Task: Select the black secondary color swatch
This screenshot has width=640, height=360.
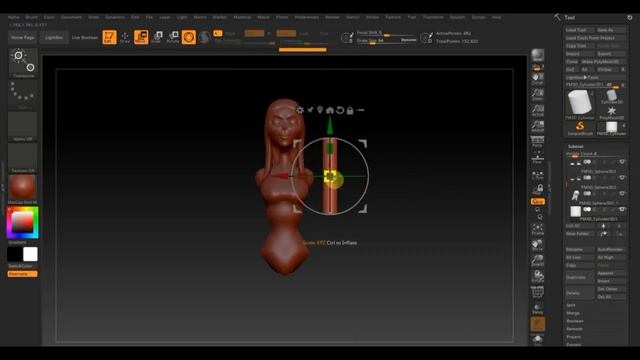Action: point(15,254)
